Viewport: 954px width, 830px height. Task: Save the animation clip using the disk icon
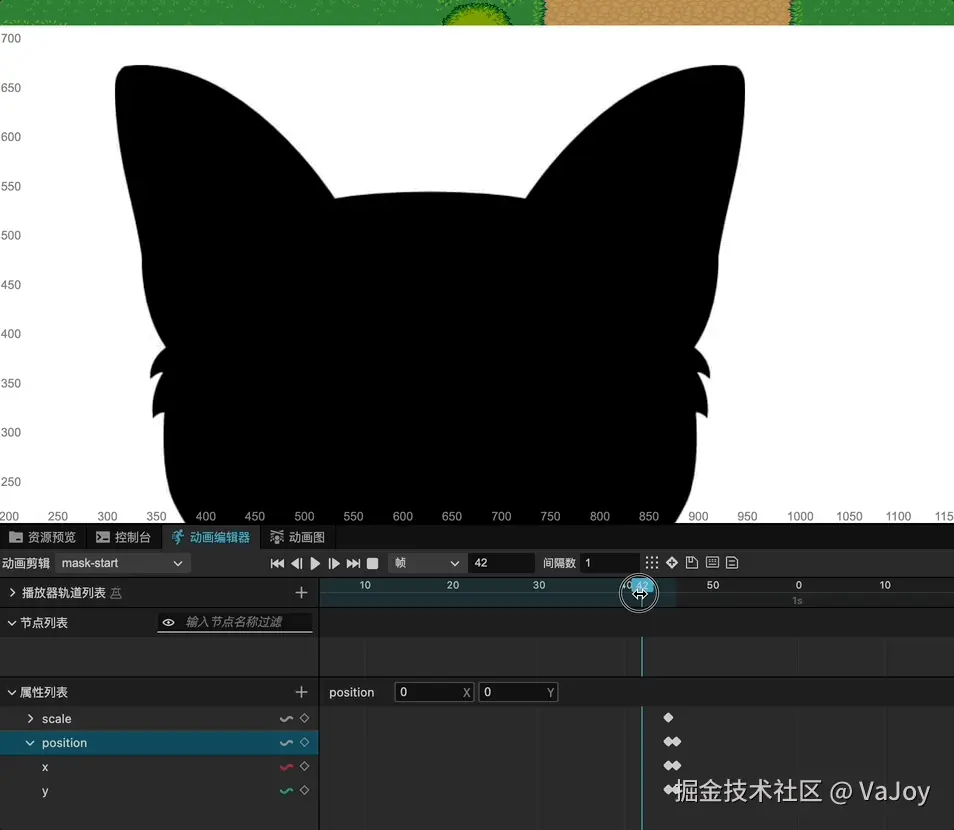[x=691, y=562]
